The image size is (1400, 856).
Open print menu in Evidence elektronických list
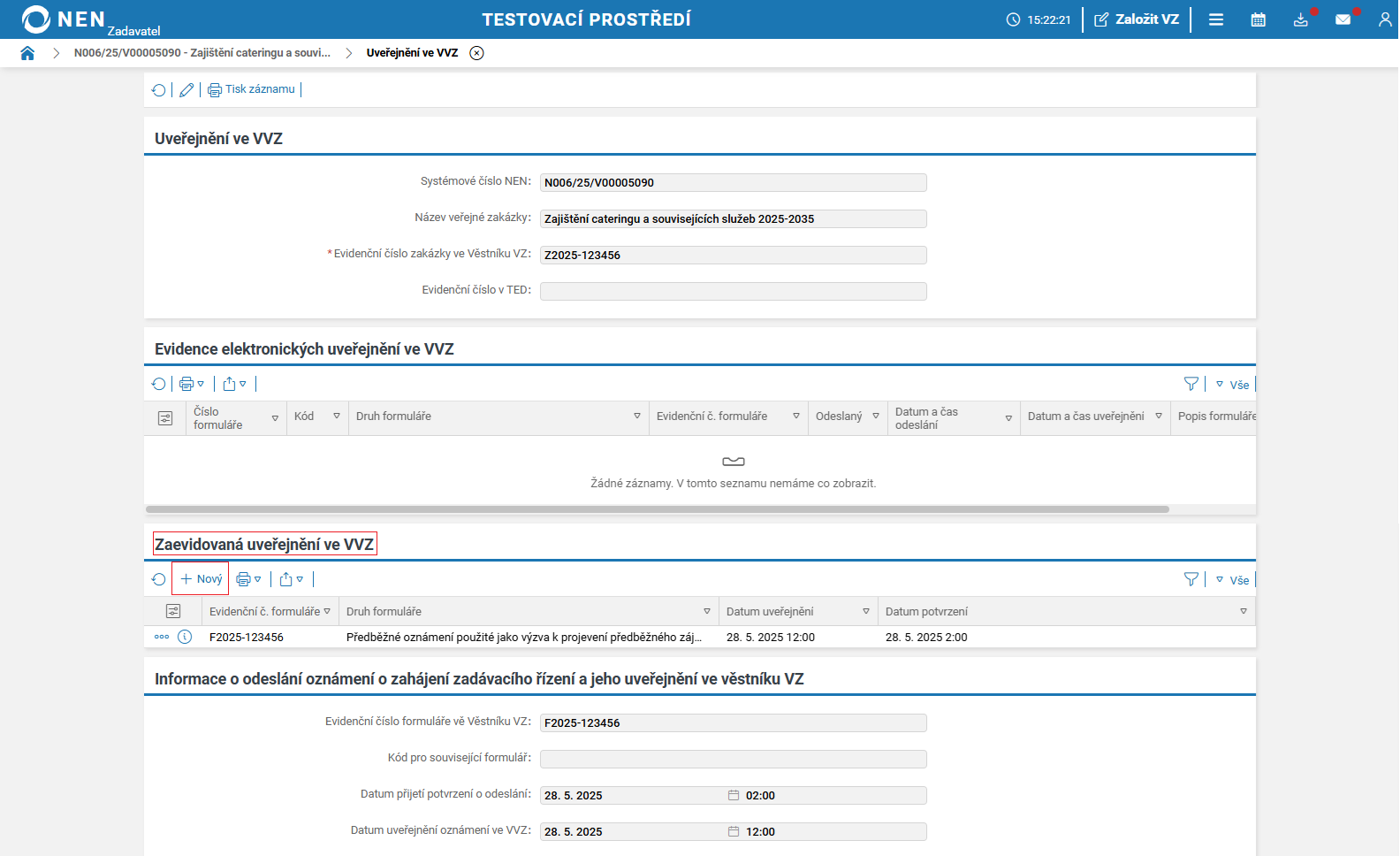tap(192, 384)
